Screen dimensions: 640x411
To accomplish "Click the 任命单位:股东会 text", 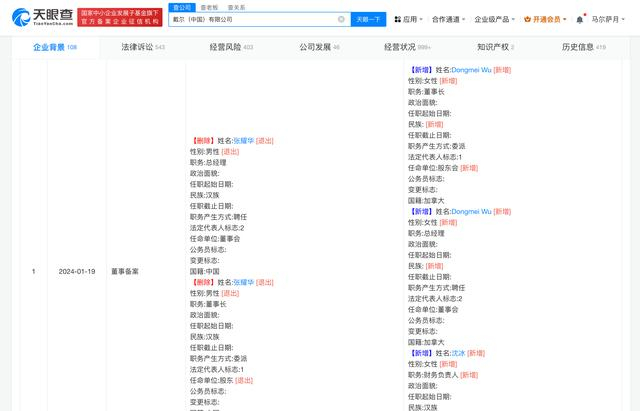I will point(433,168).
